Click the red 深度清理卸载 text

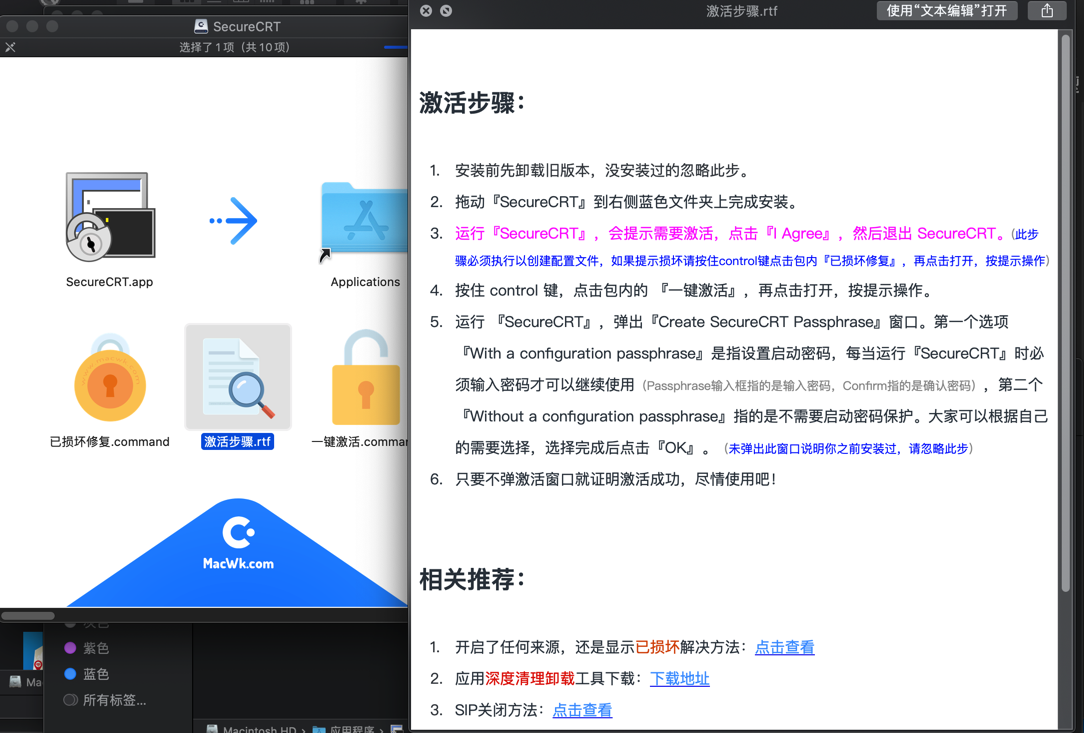pyautogui.click(x=530, y=679)
